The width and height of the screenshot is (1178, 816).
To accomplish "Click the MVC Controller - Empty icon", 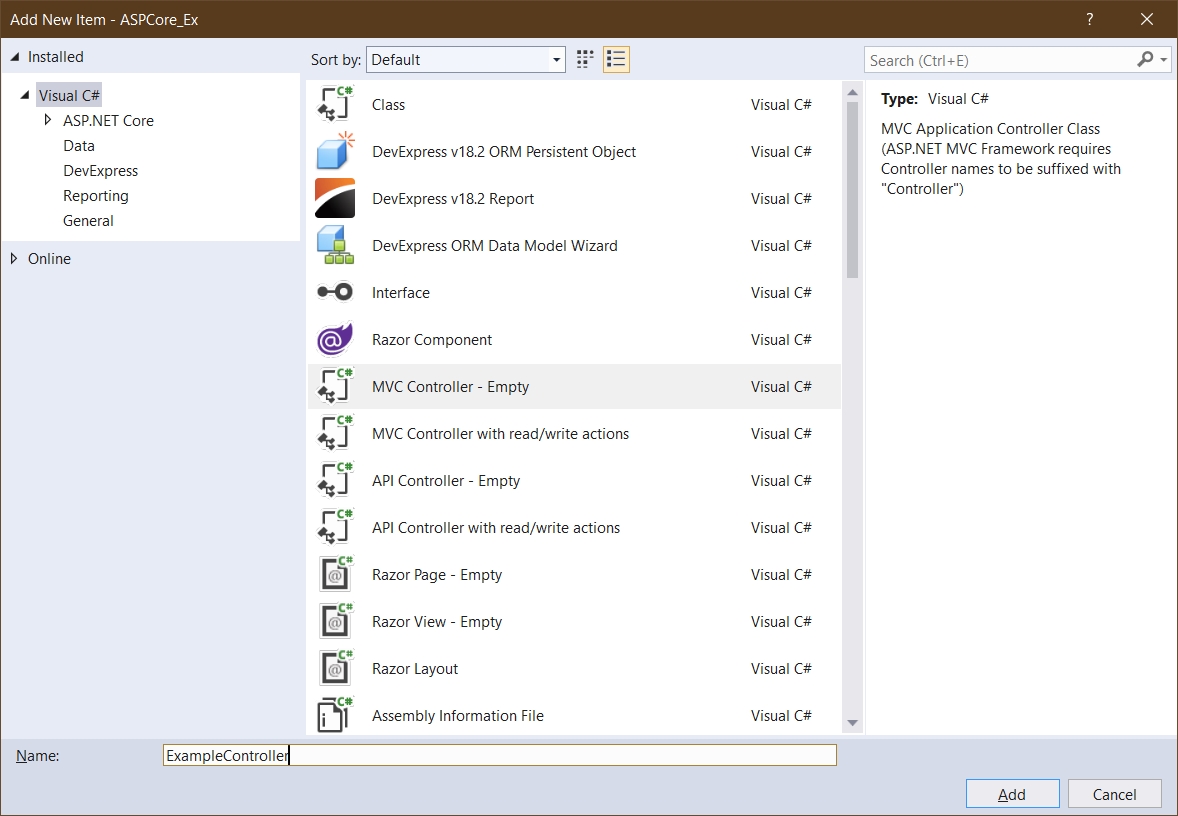I will pyautogui.click(x=334, y=386).
